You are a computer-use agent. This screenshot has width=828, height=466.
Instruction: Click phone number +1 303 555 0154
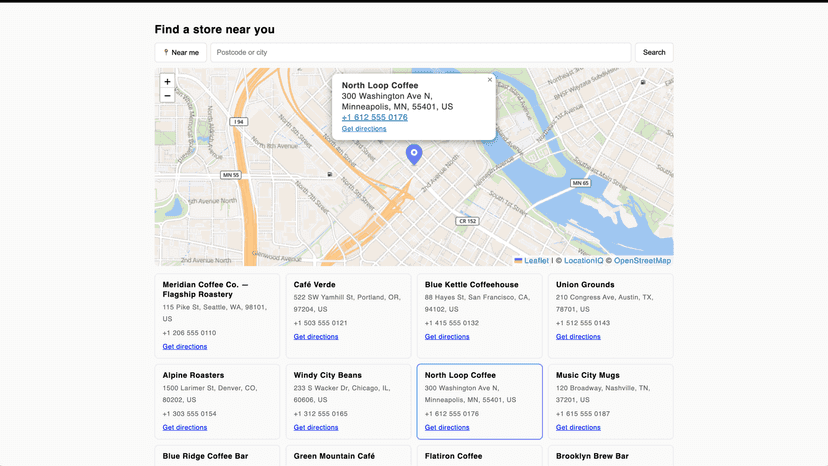click(x=189, y=414)
